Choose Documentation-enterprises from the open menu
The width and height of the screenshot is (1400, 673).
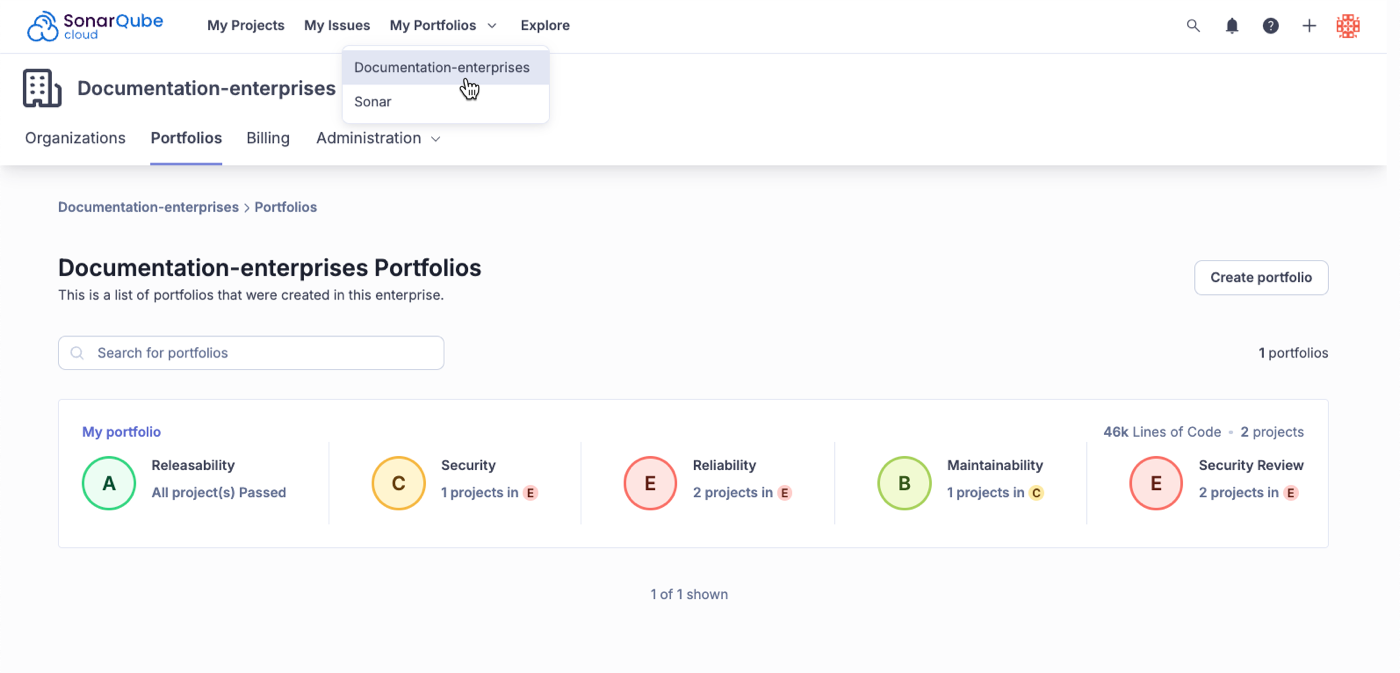point(442,67)
